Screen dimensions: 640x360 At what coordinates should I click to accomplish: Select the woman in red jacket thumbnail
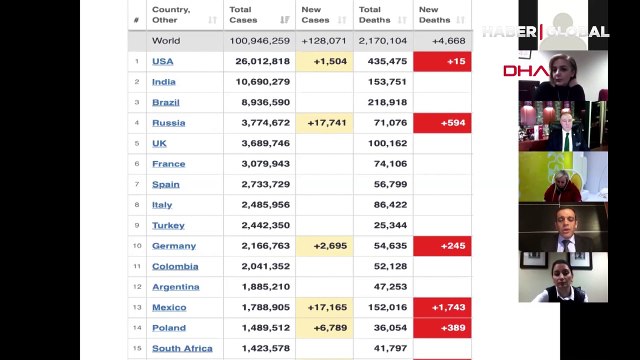563,177
